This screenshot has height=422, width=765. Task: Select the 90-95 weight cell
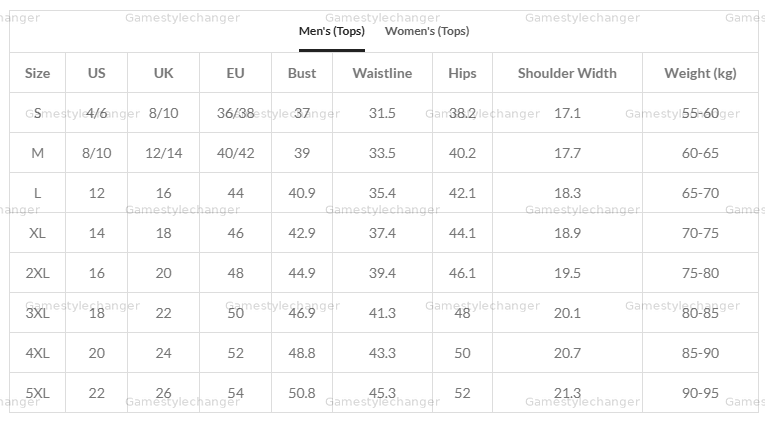coord(700,393)
